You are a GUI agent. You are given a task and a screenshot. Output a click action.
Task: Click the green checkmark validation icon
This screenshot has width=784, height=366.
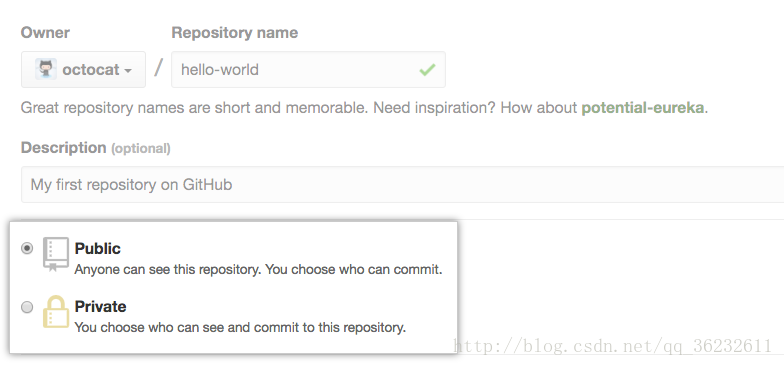[427, 70]
